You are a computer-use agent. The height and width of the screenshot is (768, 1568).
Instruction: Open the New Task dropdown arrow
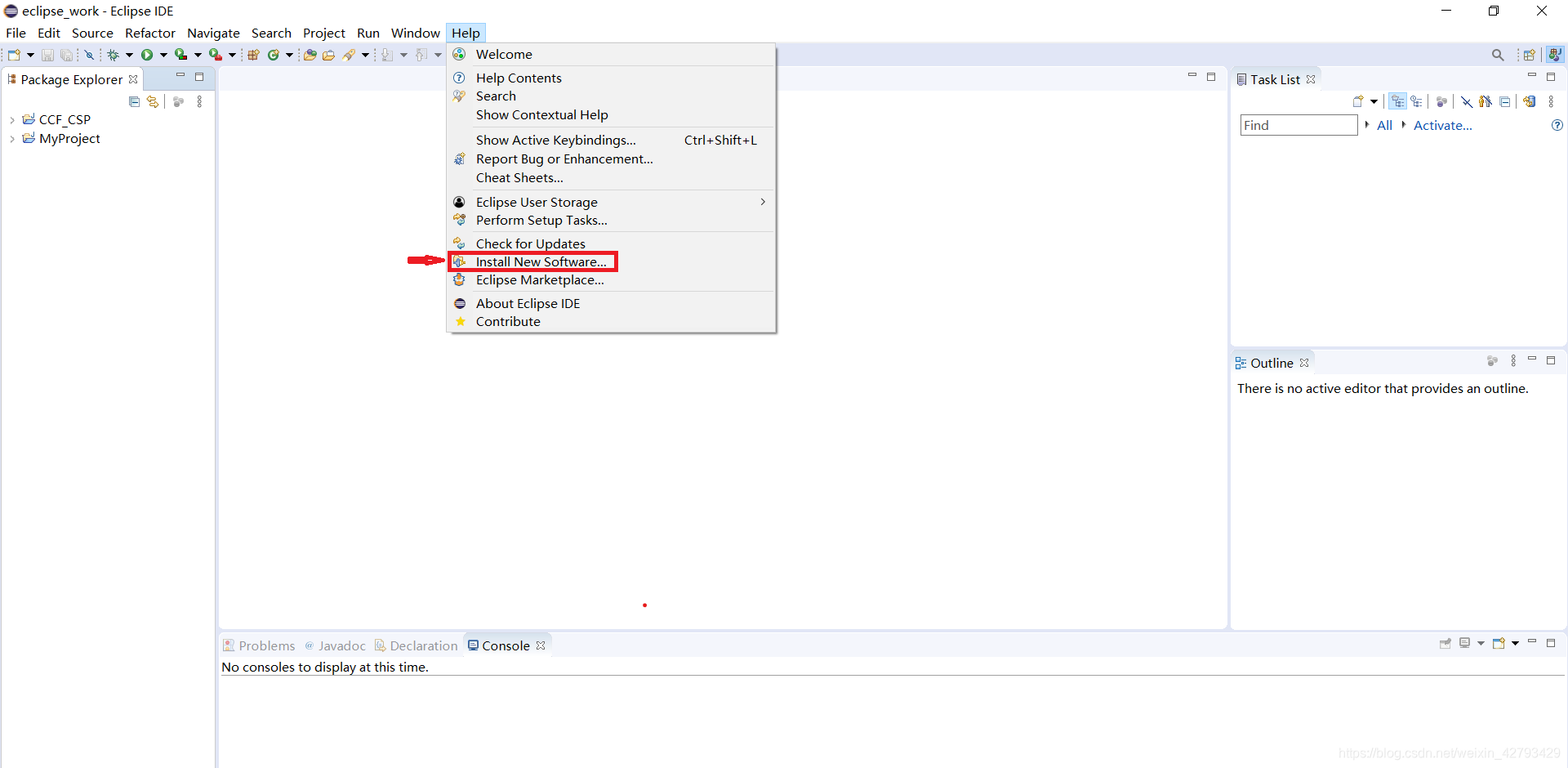click(1374, 102)
